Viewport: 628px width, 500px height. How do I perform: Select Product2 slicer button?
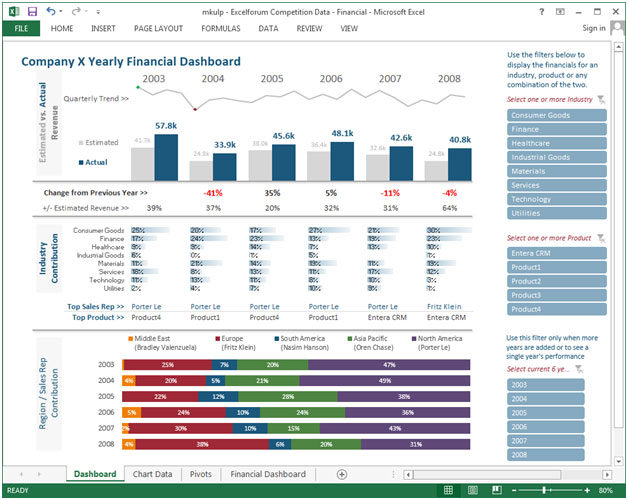click(x=557, y=281)
